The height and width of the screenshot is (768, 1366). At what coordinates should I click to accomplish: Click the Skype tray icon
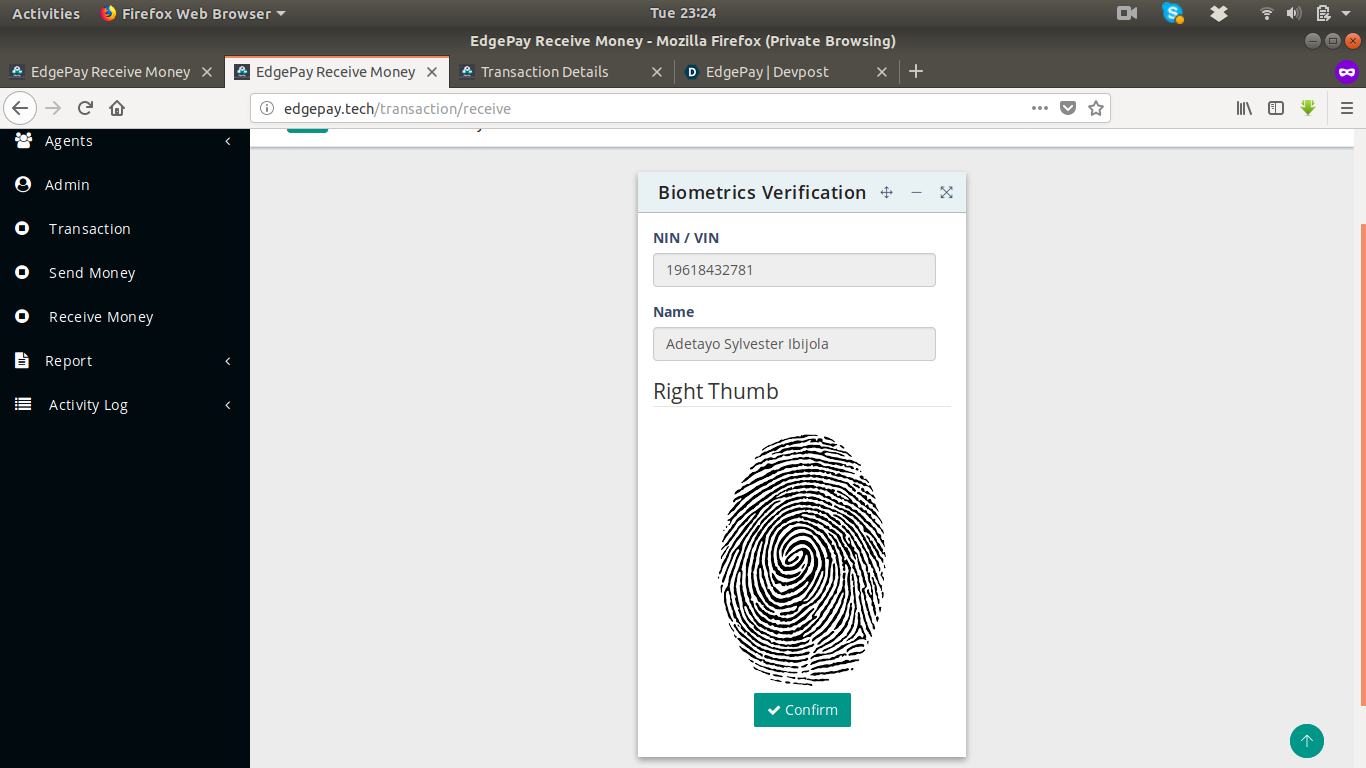tap(1173, 13)
